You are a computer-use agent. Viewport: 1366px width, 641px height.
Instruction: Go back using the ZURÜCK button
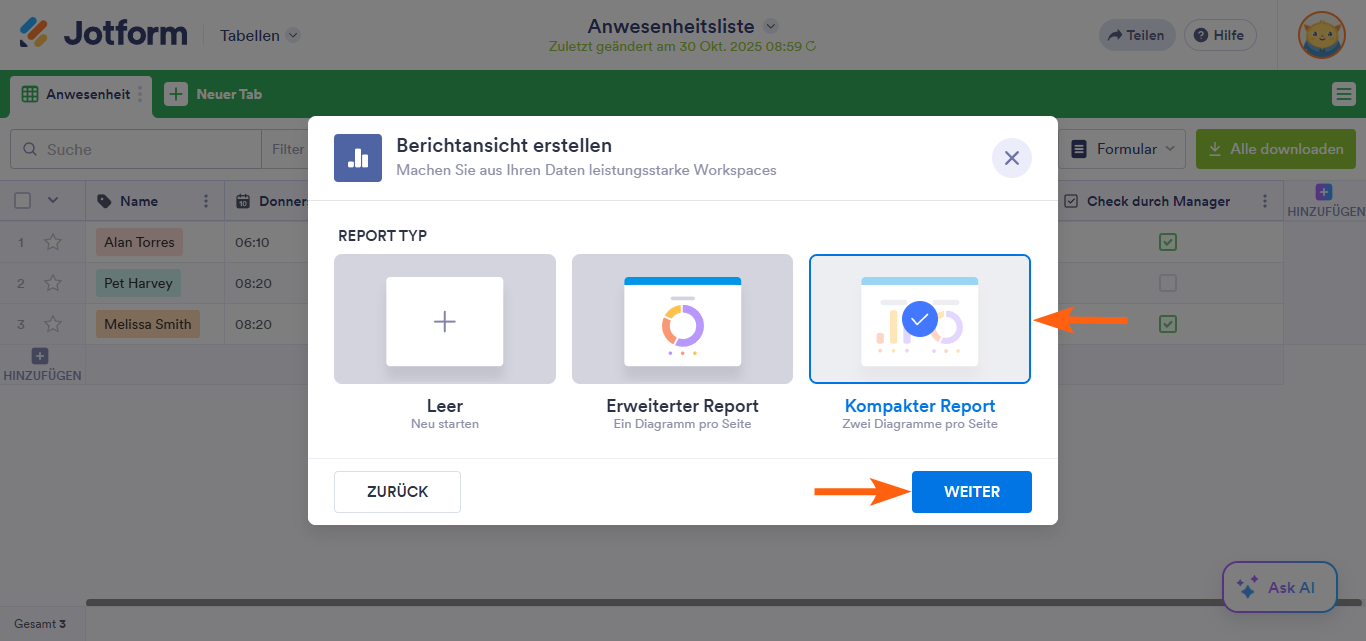(397, 491)
